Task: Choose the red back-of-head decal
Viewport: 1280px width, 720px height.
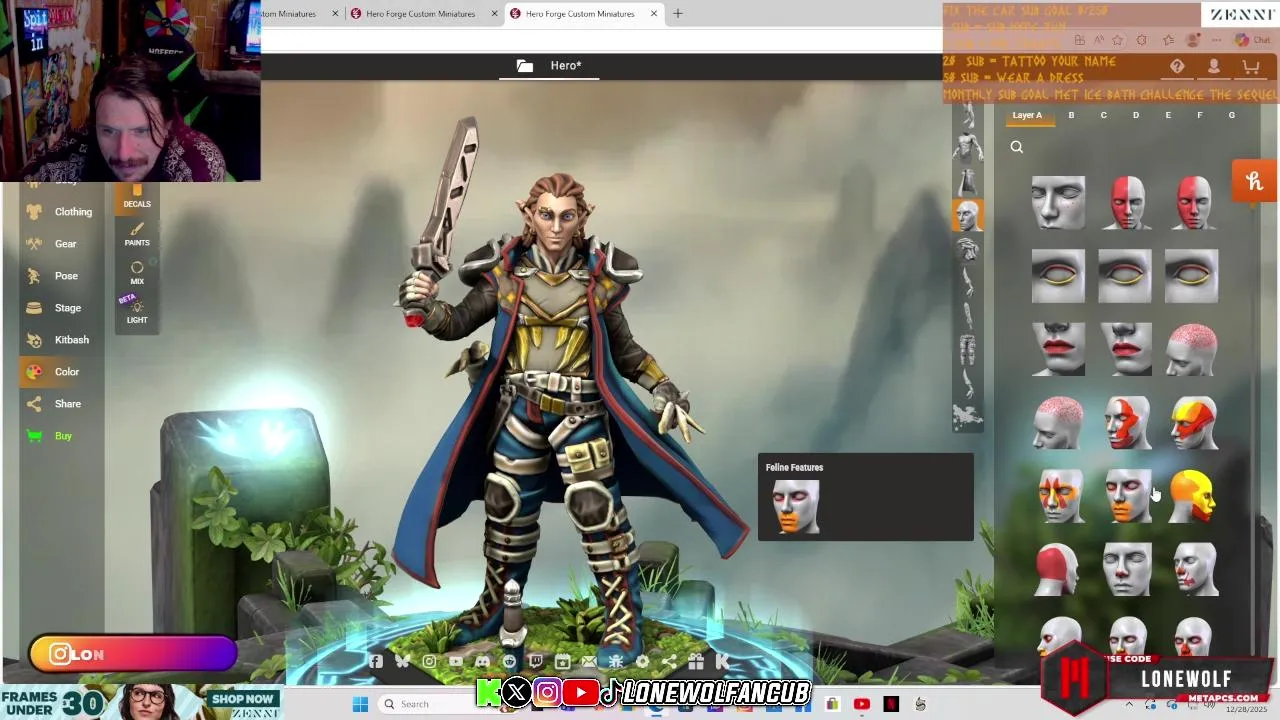Action: point(1058,569)
